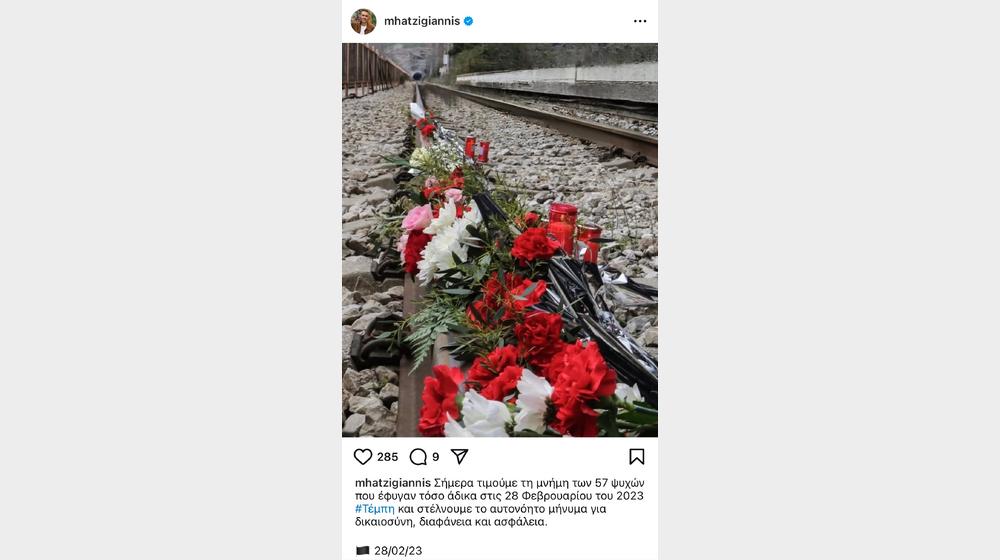Save the post with the bookmark icon
This screenshot has width=1000, height=560.
click(636, 457)
